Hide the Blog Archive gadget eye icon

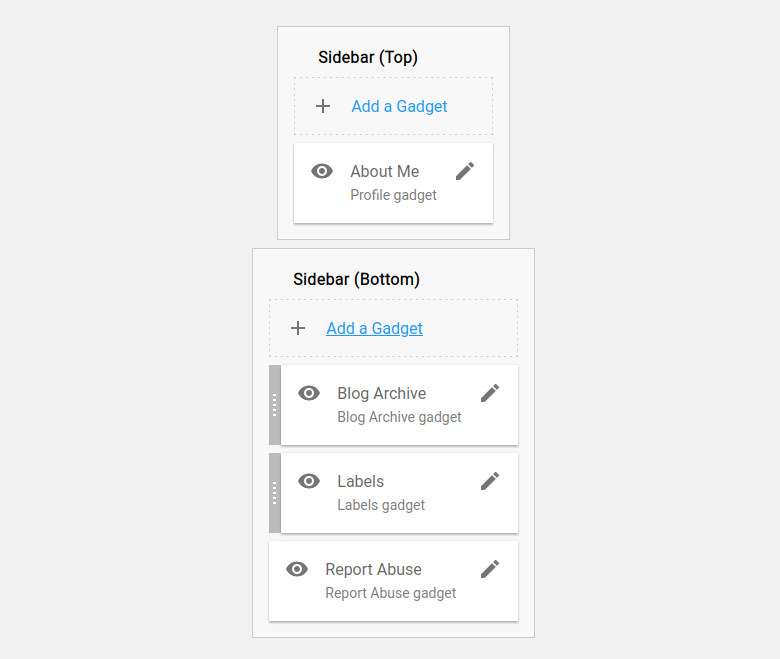pyautogui.click(x=309, y=393)
